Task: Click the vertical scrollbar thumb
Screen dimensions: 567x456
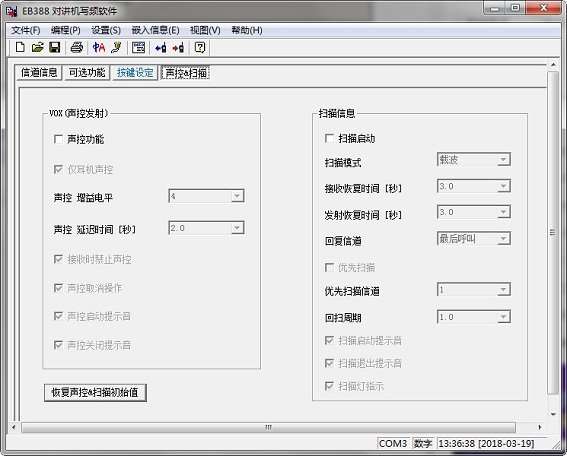Action: click(x=553, y=232)
